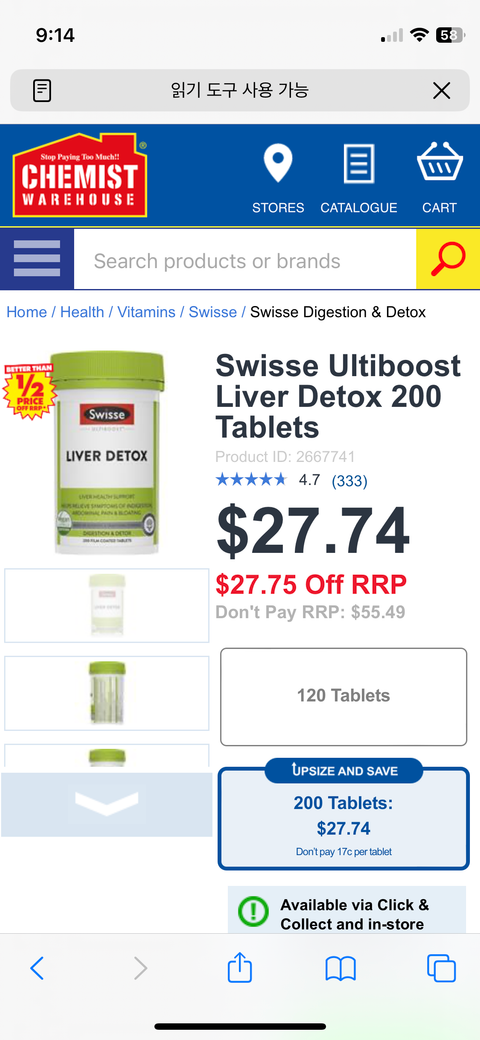
Task: Click the Swisse breadcrumb link
Action: [x=213, y=312]
